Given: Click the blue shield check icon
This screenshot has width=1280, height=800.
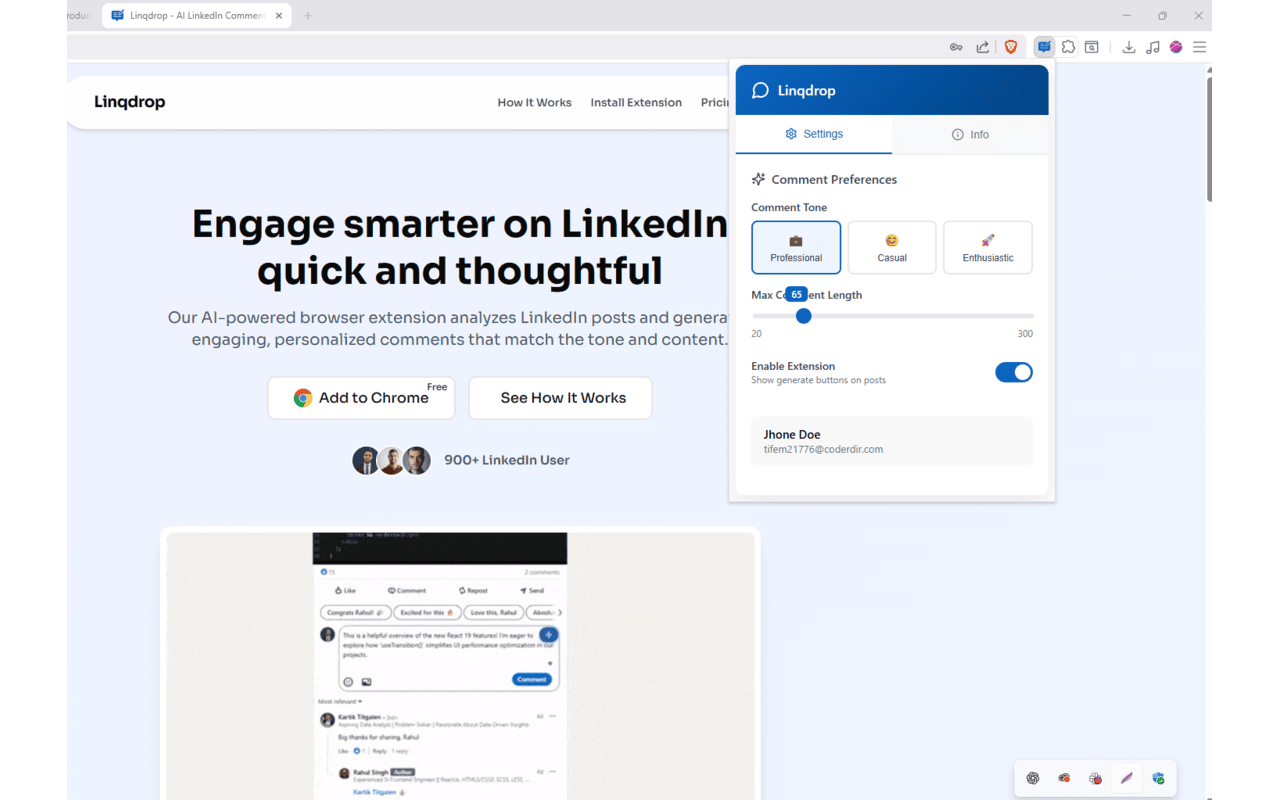Looking at the screenshot, I should 1158,778.
